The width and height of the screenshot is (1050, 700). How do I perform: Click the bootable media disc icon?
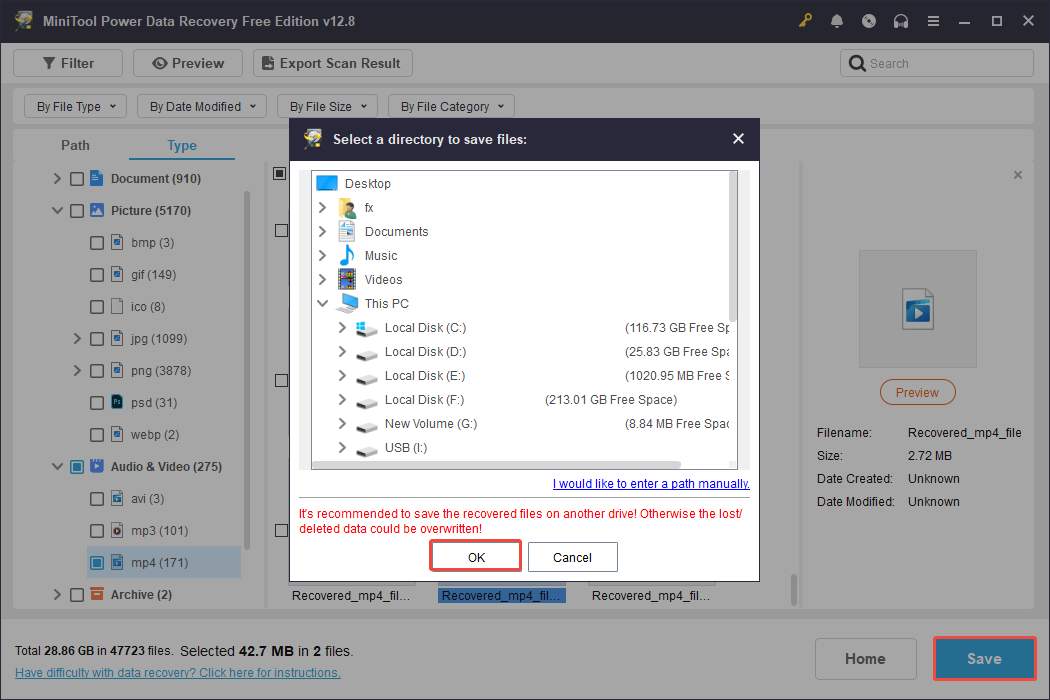tap(869, 20)
